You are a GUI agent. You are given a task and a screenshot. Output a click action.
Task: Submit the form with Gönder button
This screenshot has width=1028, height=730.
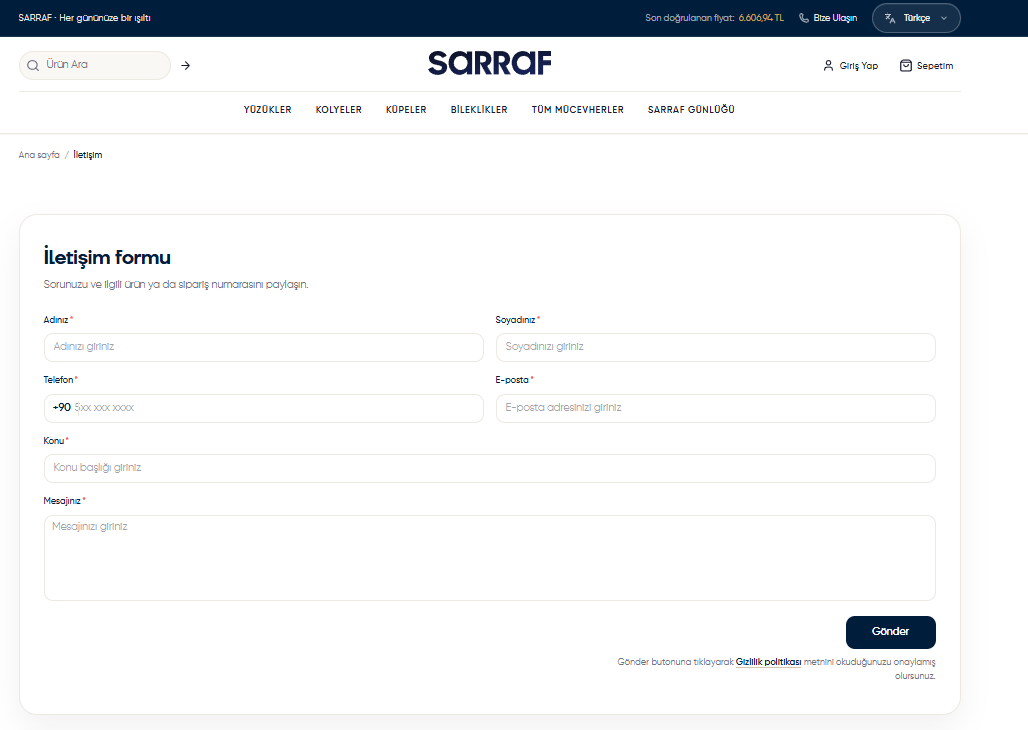point(890,632)
